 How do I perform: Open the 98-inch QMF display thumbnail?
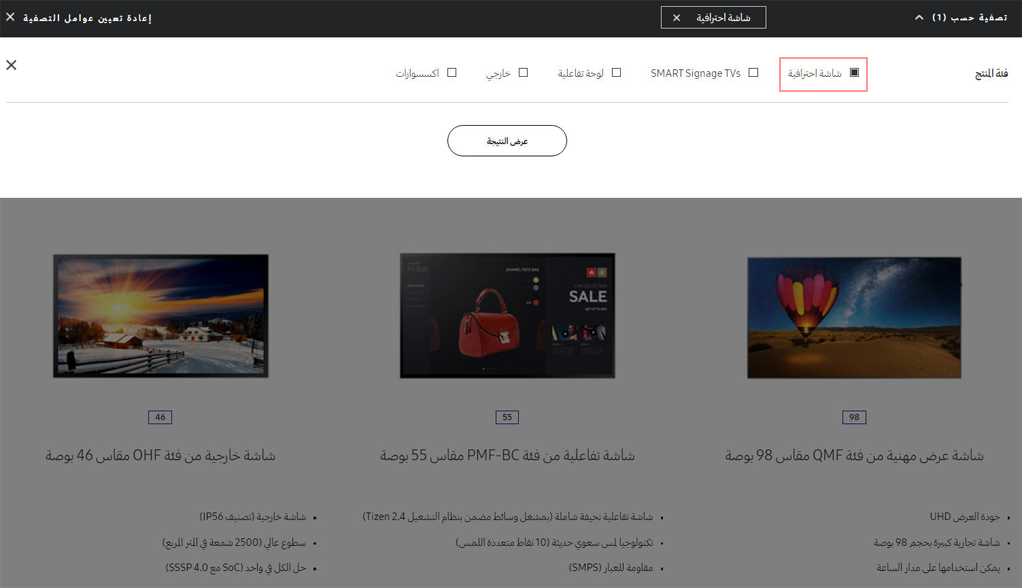(x=854, y=317)
